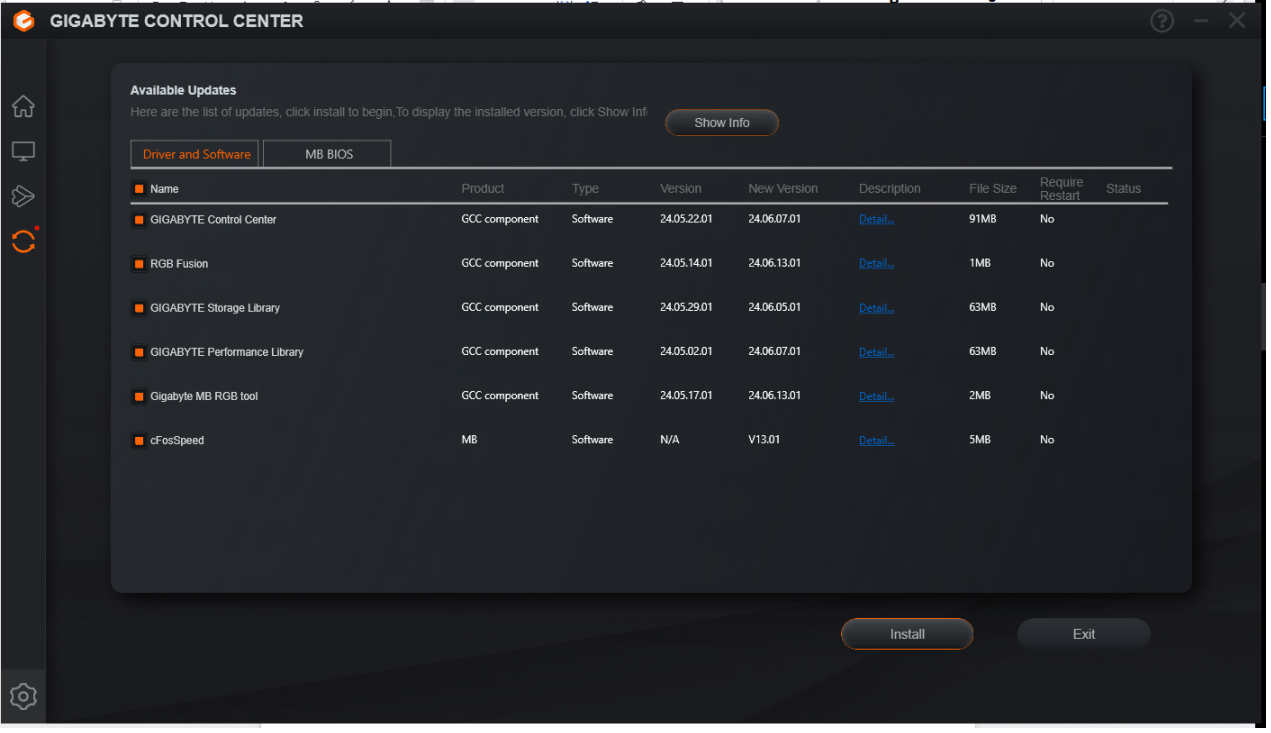Click the Exit button
The height and width of the screenshot is (733, 1271).
(1084, 634)
